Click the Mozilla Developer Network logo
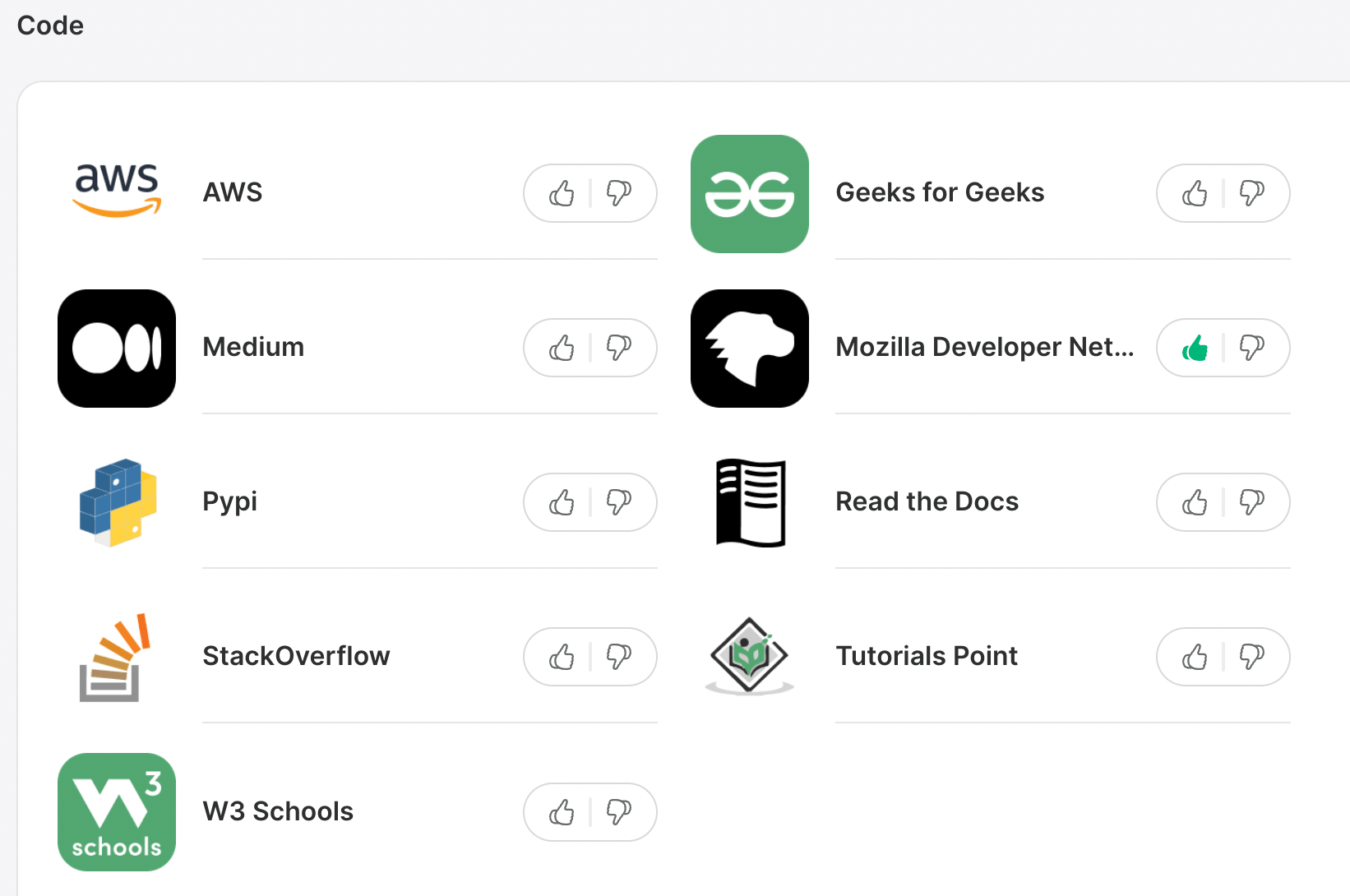1350x896 pixels. (x=750, y=349)
